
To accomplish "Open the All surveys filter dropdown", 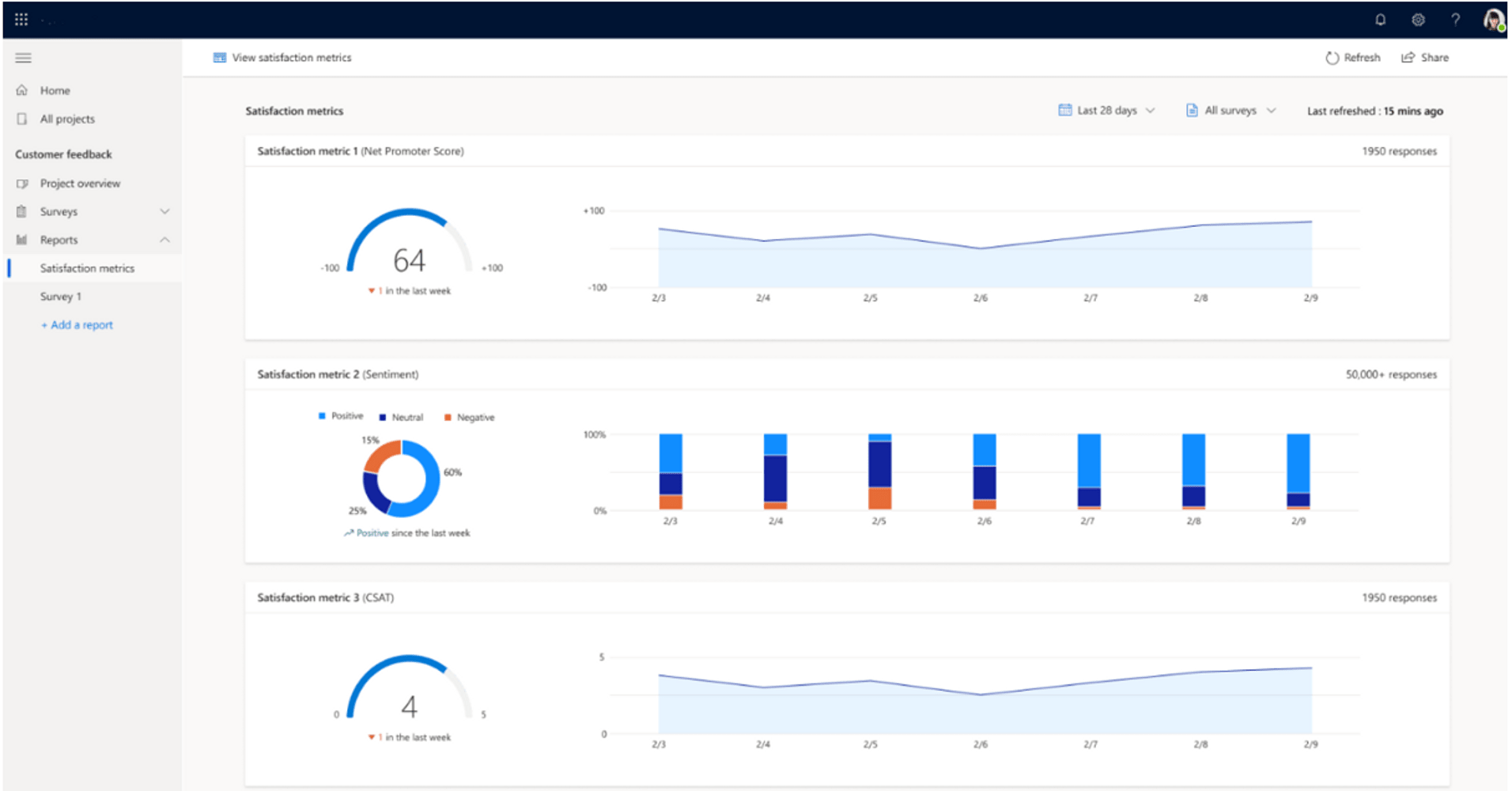I will 1229,110.
